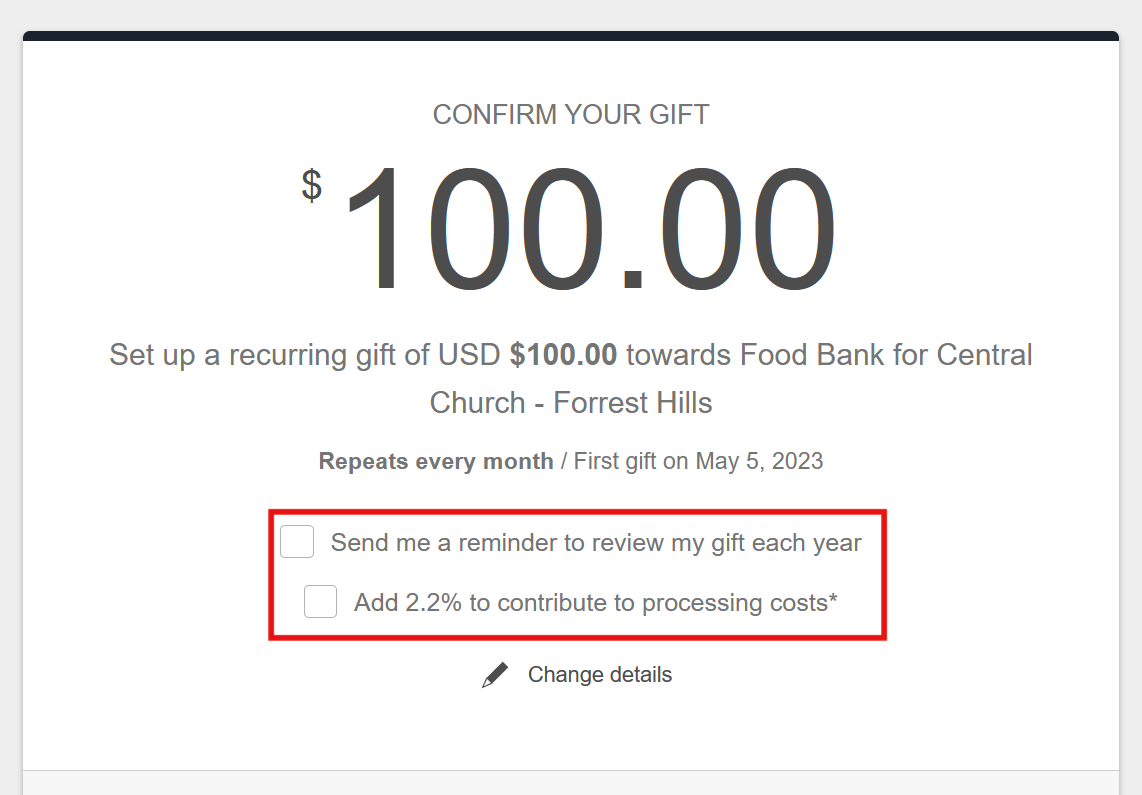
Task: Select the Change details pencil icon
Action: [493, 674]
